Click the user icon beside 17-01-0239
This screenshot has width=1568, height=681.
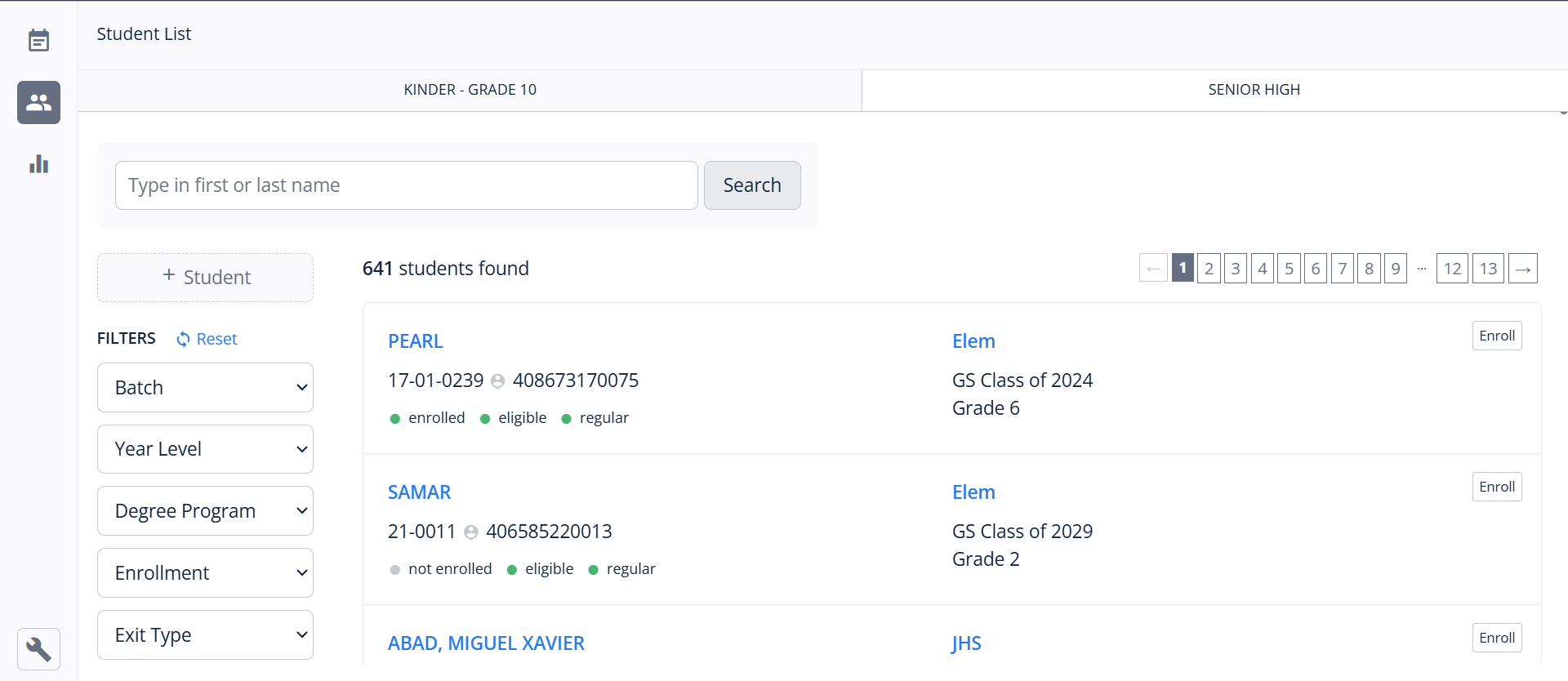(497, 381)
